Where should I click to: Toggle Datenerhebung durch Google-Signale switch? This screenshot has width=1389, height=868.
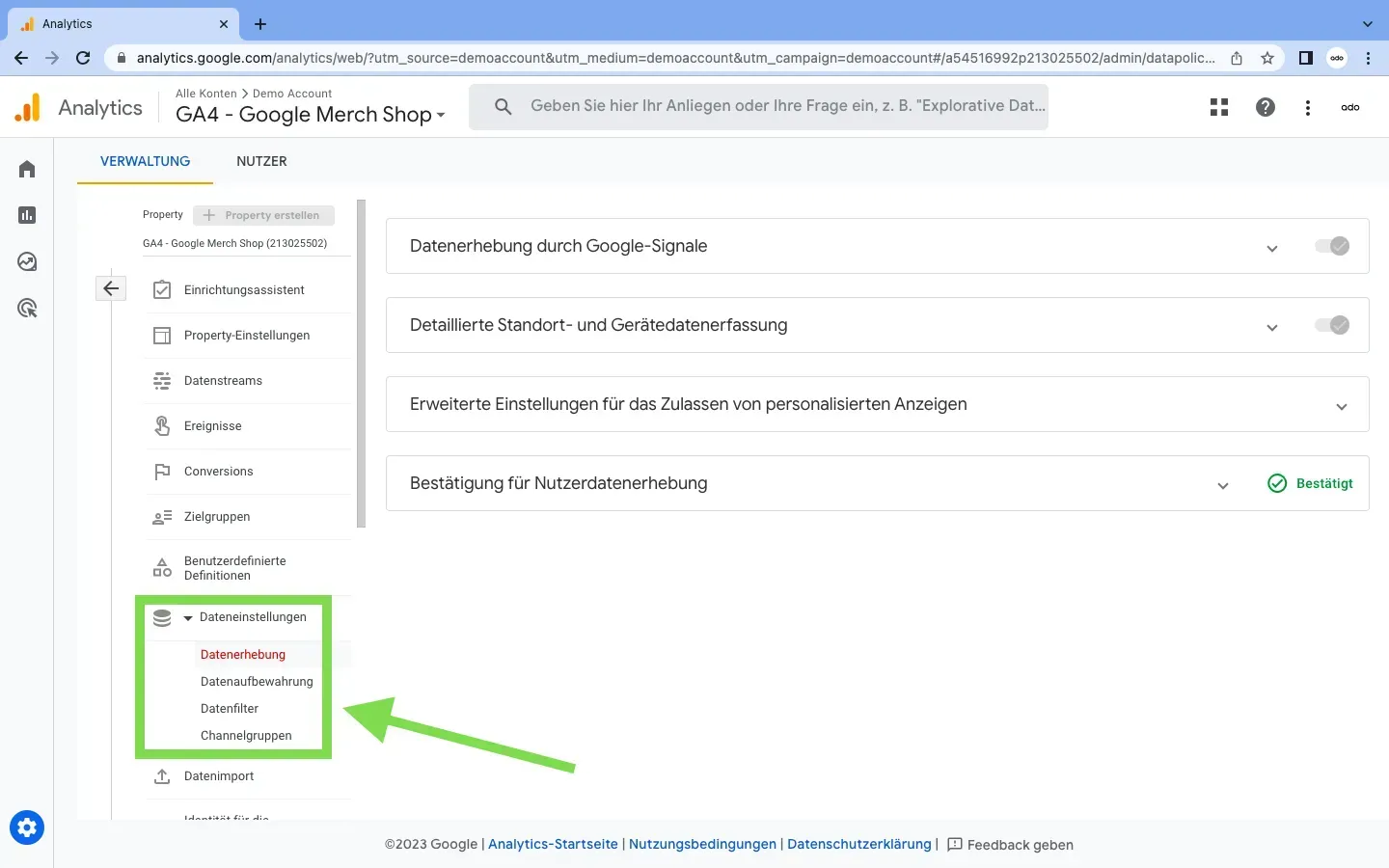tap(1332, 246)
